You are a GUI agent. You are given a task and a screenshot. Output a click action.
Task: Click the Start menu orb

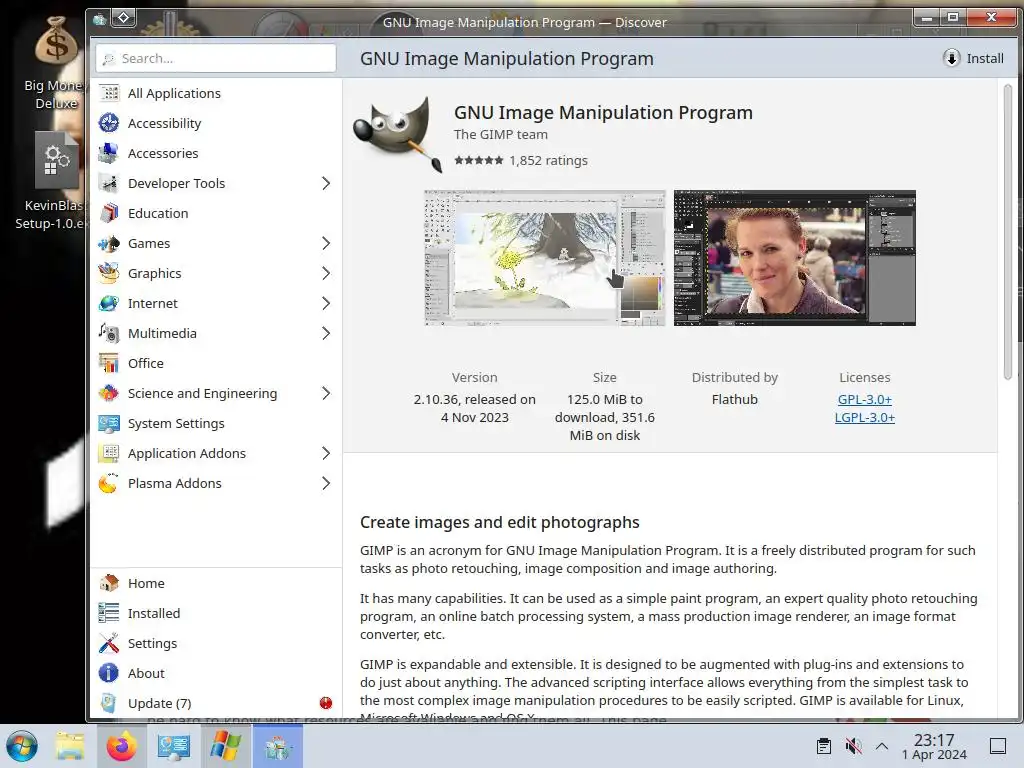[22, 746]
